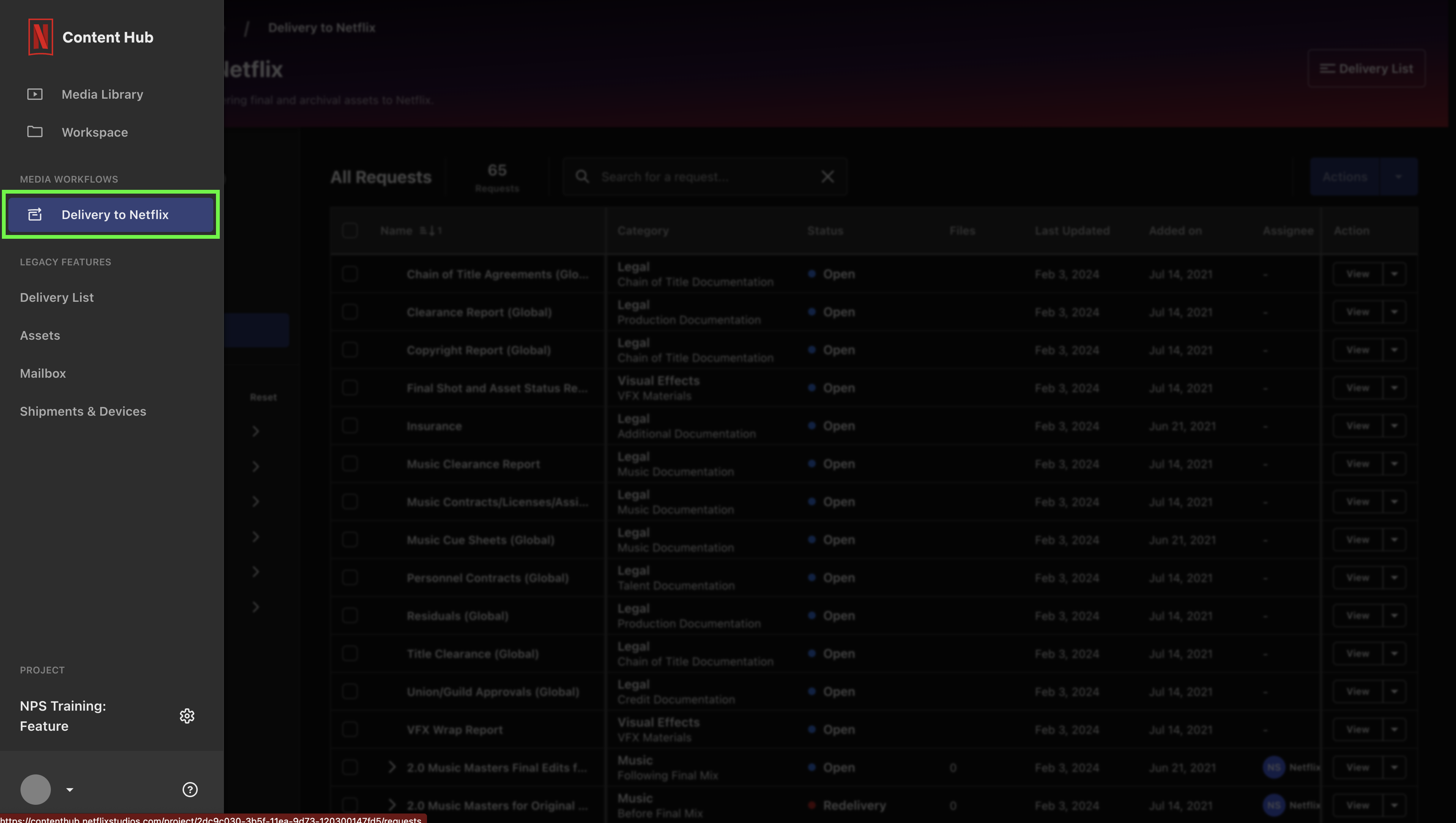Image resolution: width=1456 pixels, height=823 pixels.
Task: Open the Mailbox legacy feature
Action: pyautogui.click(x=43, y=373)
